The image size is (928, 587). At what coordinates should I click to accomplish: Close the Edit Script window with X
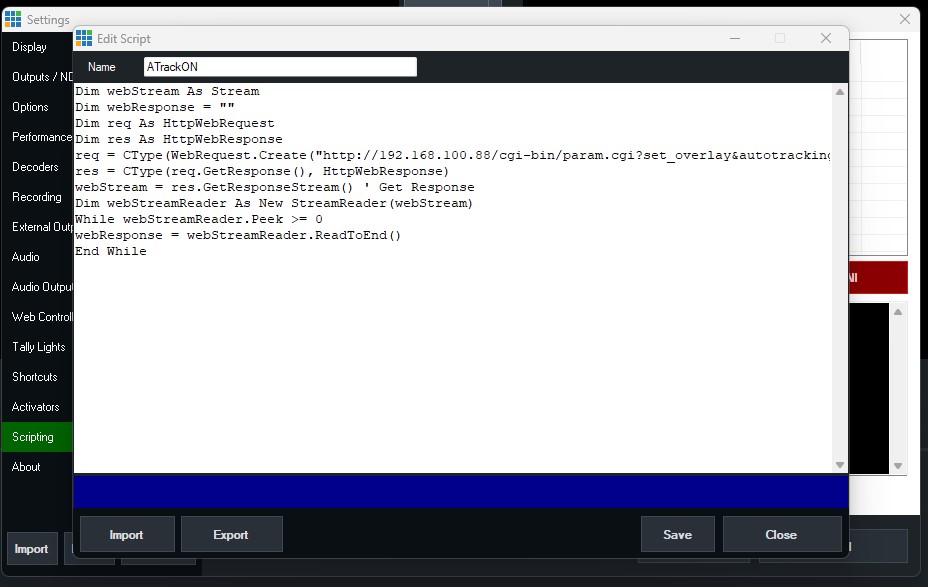click(826, 38)
